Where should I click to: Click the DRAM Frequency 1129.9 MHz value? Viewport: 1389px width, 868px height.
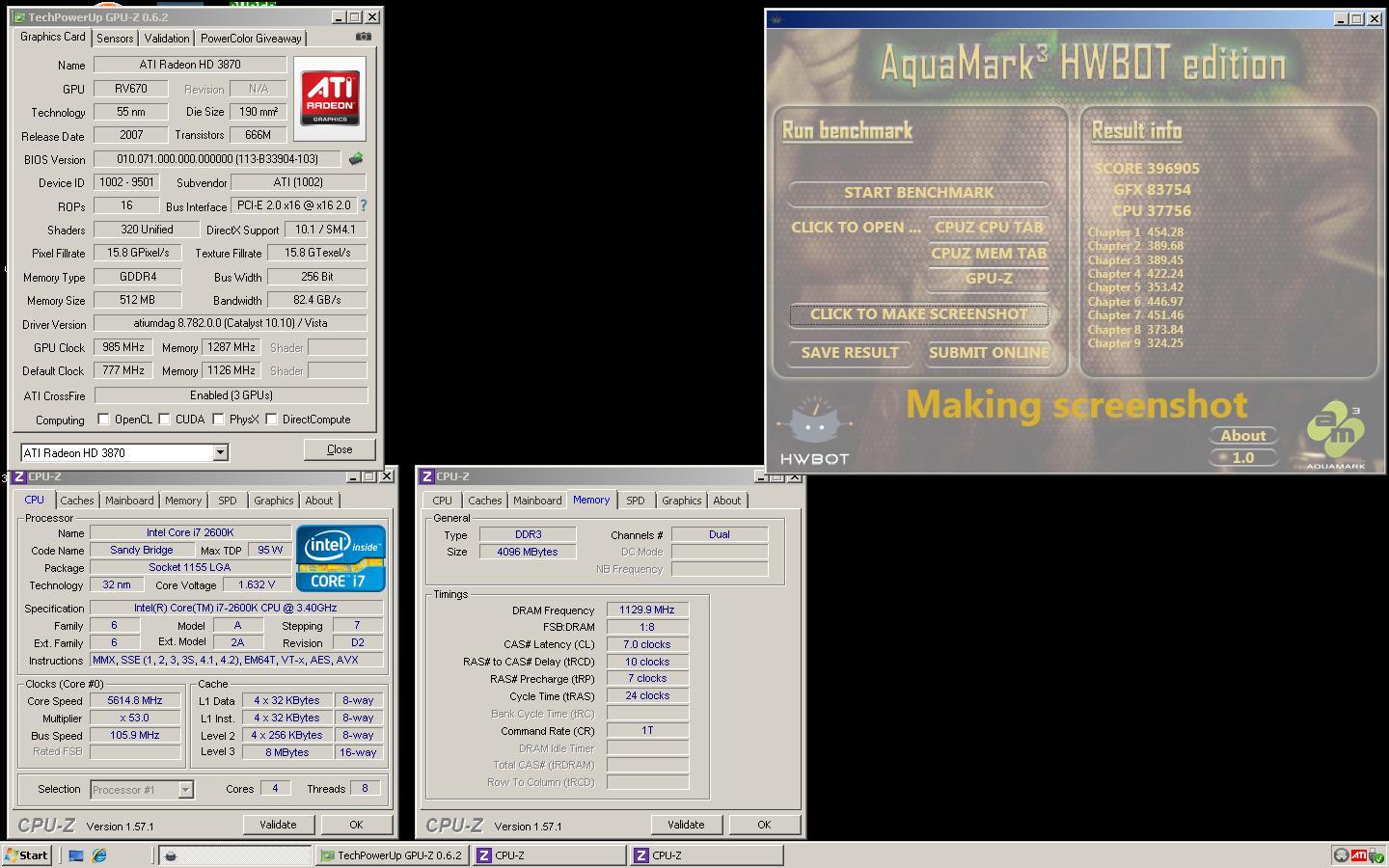pyautogui.click(x=647, y=610)
